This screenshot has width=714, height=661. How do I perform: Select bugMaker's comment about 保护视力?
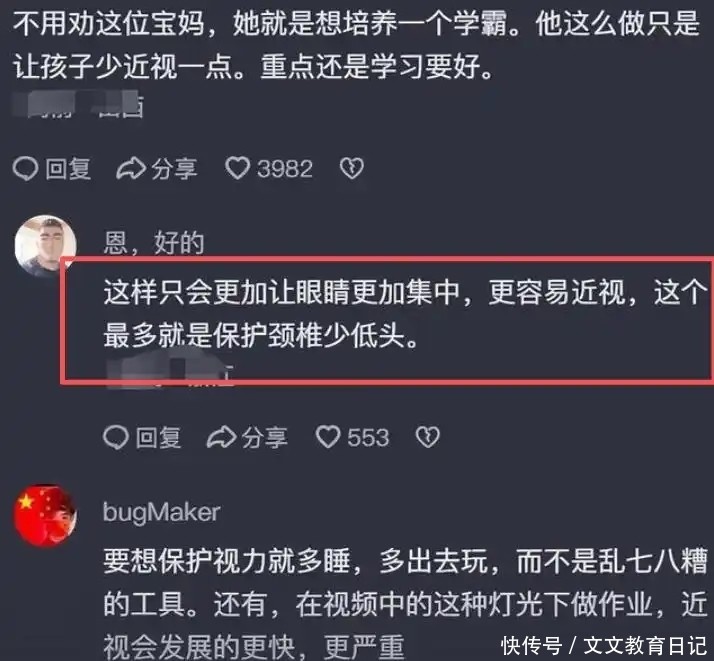point(405,603)
